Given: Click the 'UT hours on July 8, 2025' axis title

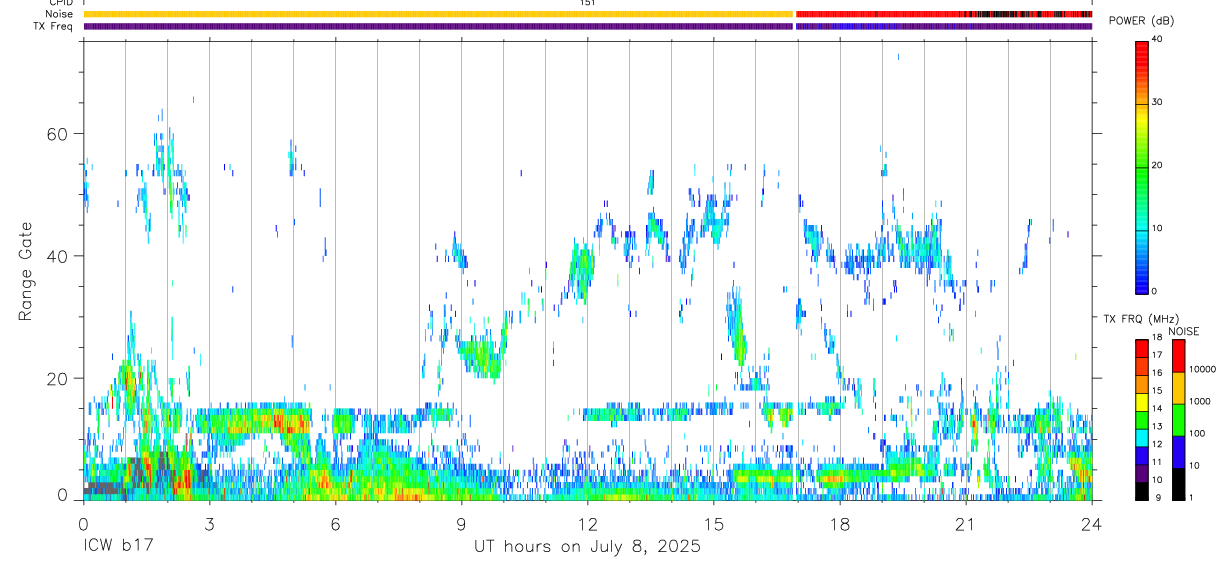Looking at the screenshot, I should pyautogui.click(x=587, y=547).
